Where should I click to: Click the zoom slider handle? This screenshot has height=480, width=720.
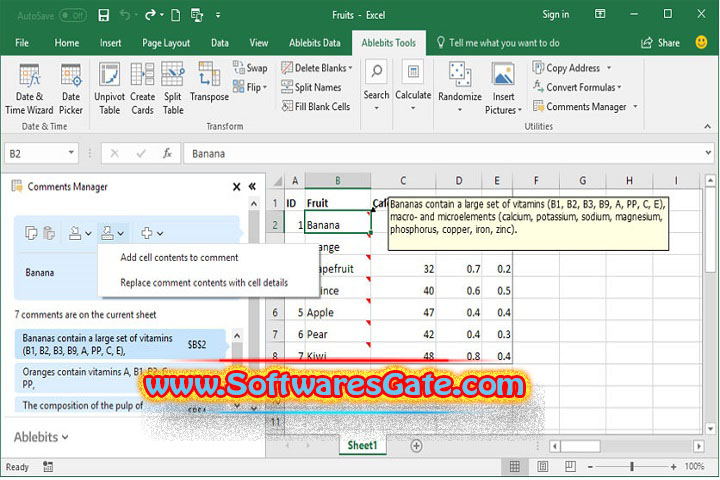tap(632, 467)
